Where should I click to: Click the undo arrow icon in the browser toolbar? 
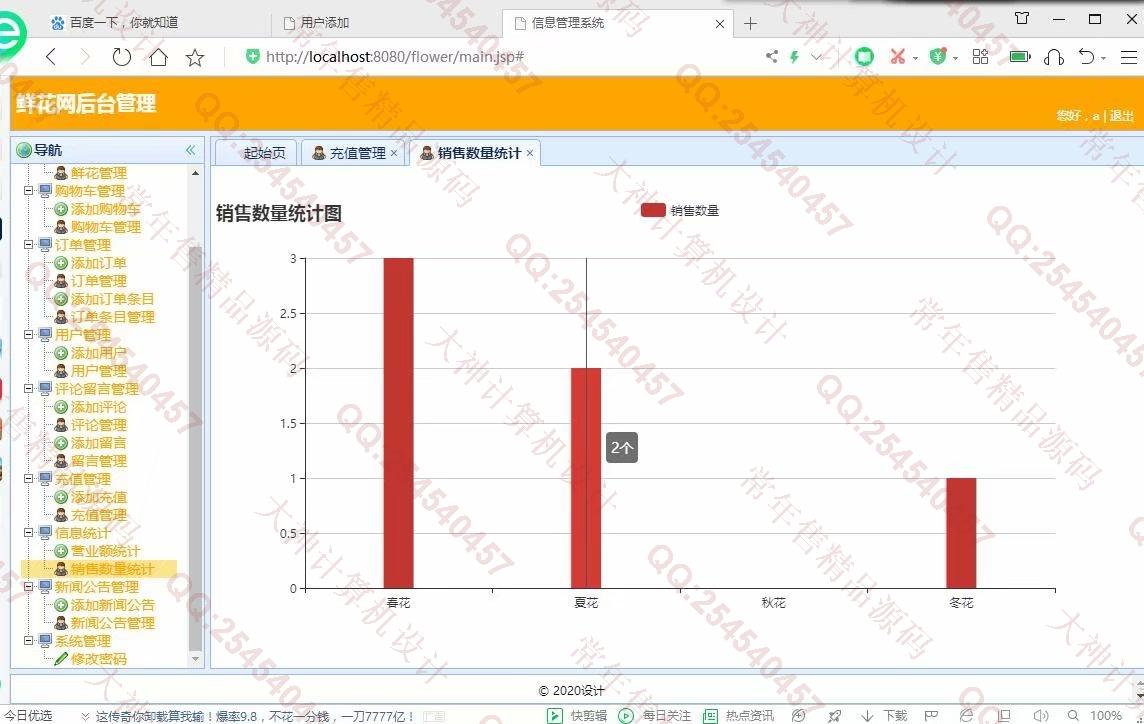tap(1086, 56)
